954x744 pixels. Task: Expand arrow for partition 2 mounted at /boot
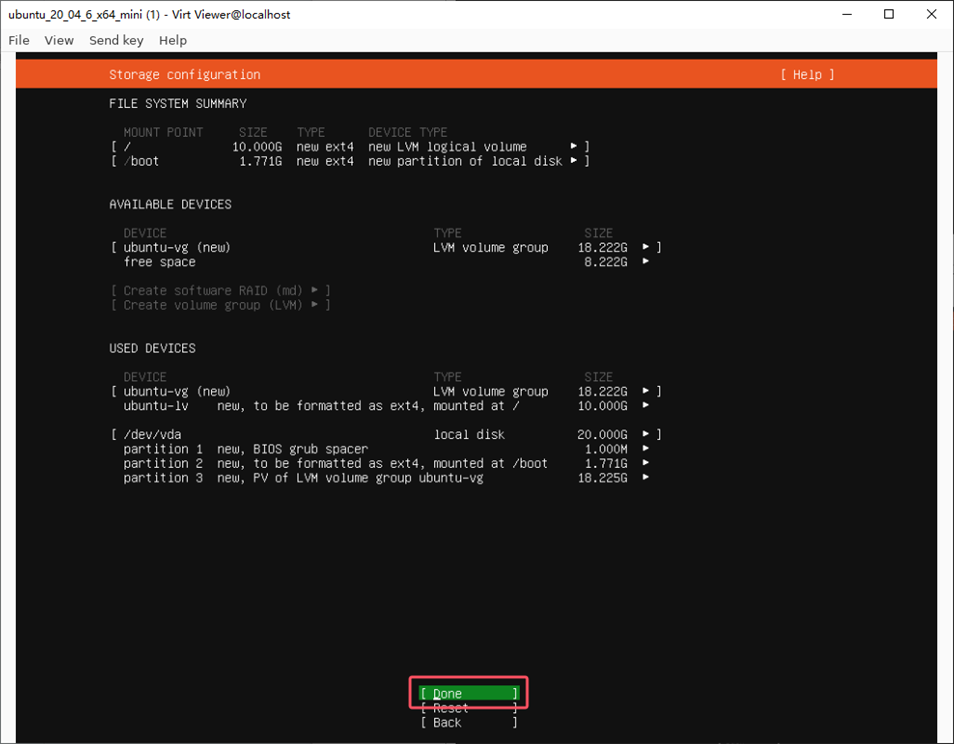pyautogui.click(x=646, y=463)
